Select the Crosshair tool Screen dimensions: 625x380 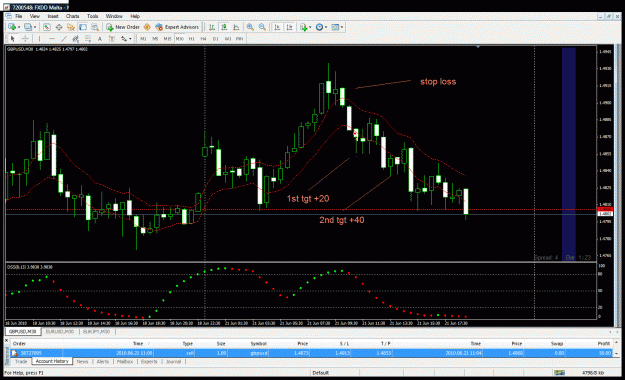point(25,39)
